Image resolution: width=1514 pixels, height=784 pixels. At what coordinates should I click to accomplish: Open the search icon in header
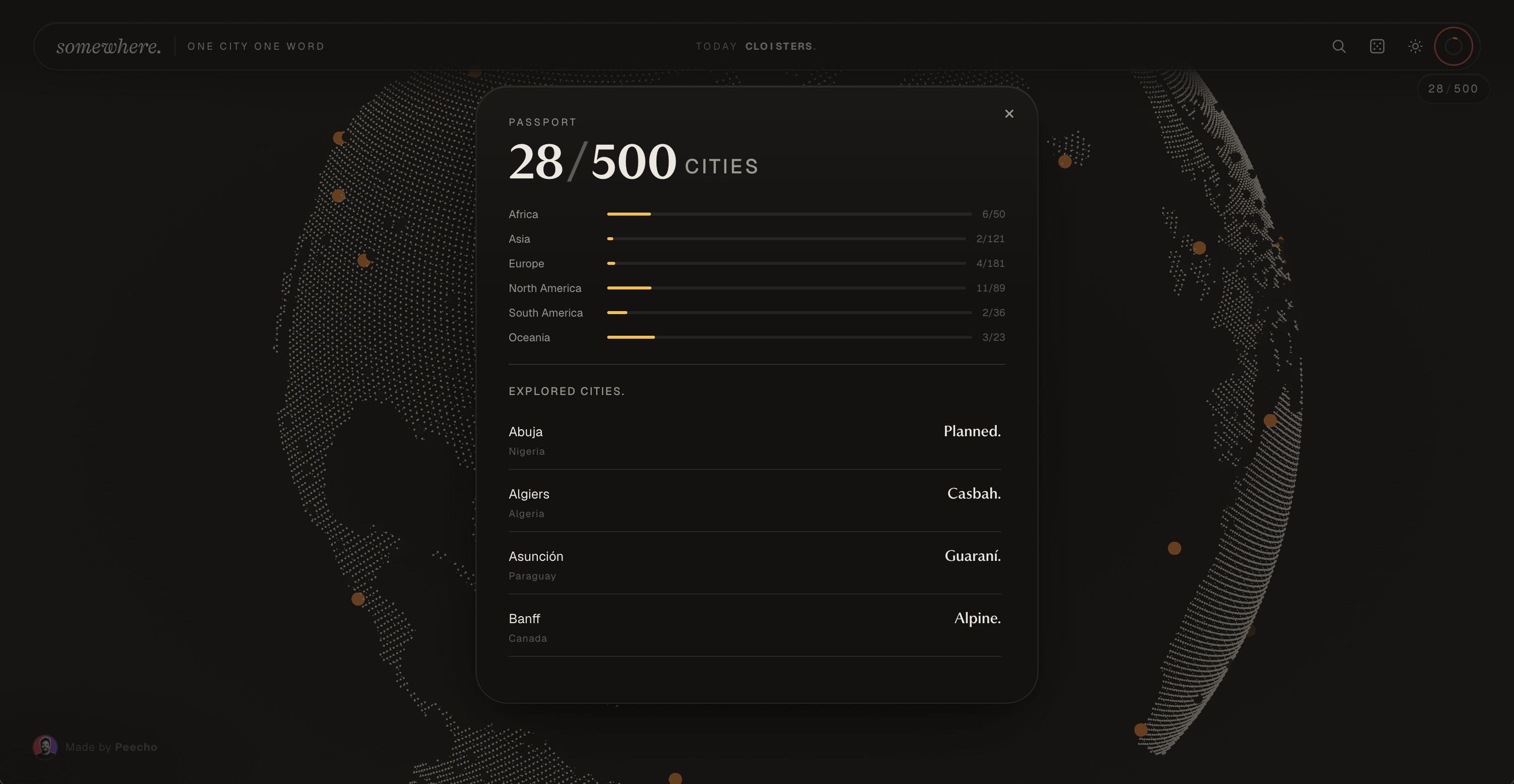pyautogui.click(x=1339, y=46)
